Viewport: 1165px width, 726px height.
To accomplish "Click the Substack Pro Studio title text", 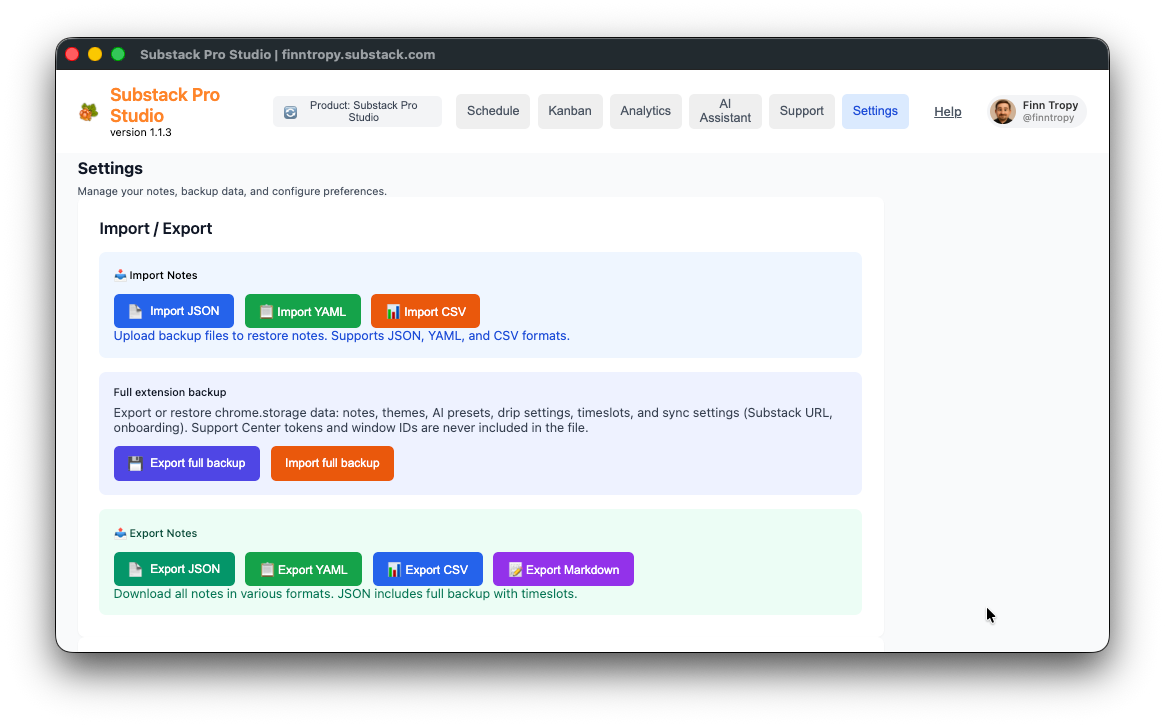I will (165, 105).
